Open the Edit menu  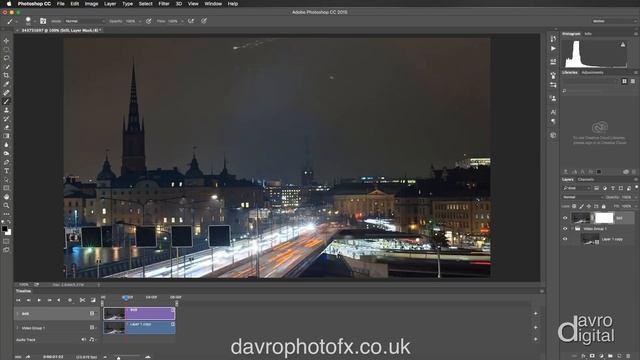(x=75, y=4)
